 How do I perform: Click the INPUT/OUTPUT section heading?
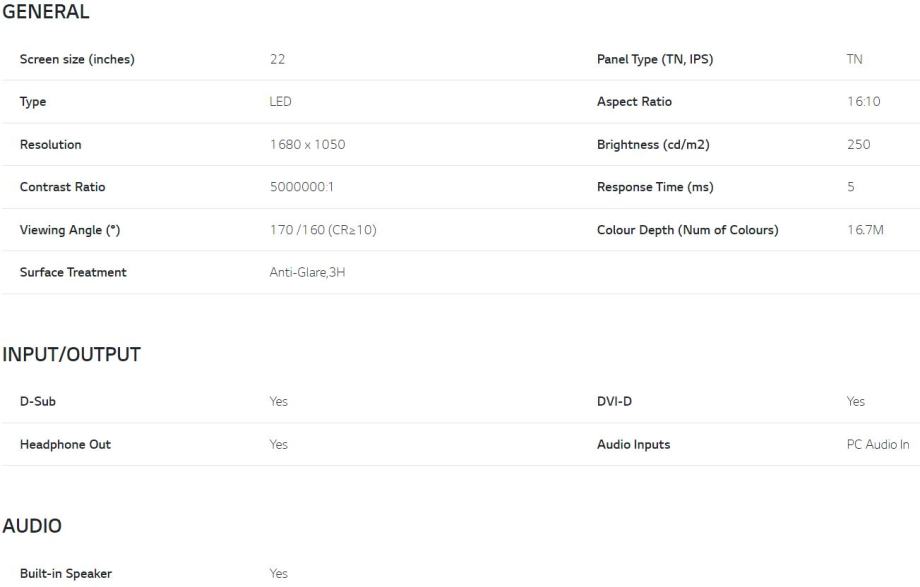tap(72, 355)
